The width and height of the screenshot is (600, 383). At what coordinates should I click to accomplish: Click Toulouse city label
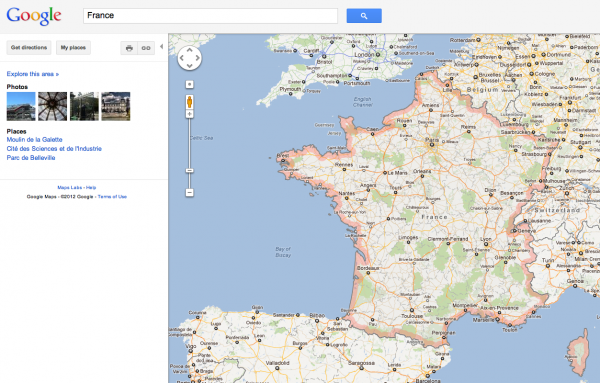[412, 316]
